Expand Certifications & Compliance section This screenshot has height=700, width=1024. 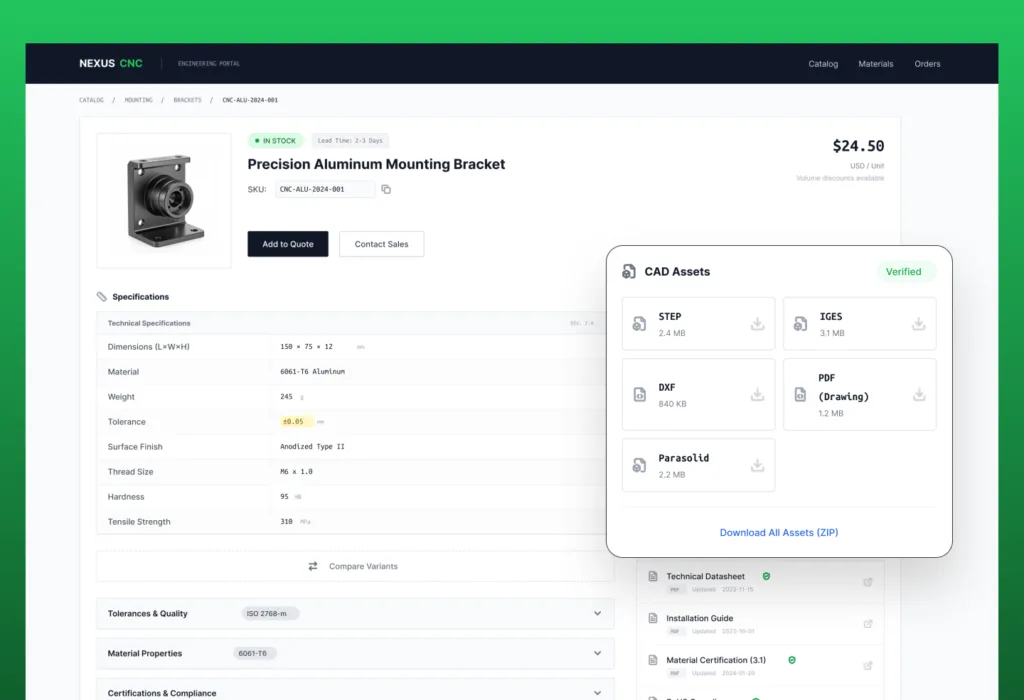pyautogui.click(x=597, y=692)
